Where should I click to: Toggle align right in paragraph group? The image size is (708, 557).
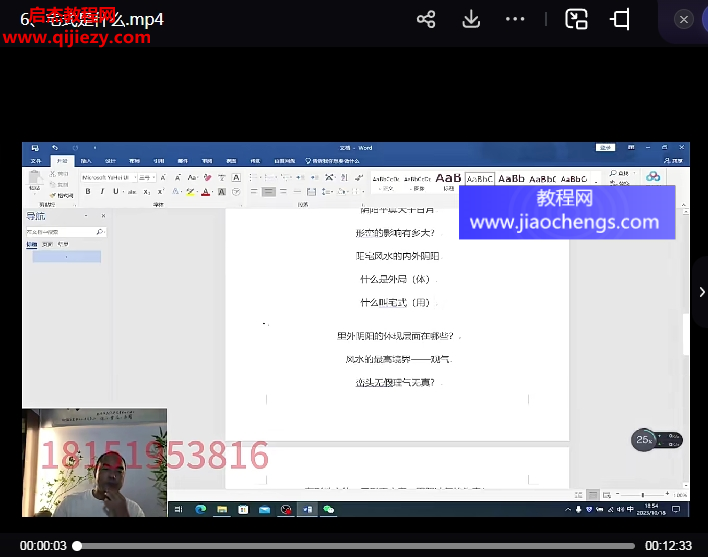pos(283,192)
